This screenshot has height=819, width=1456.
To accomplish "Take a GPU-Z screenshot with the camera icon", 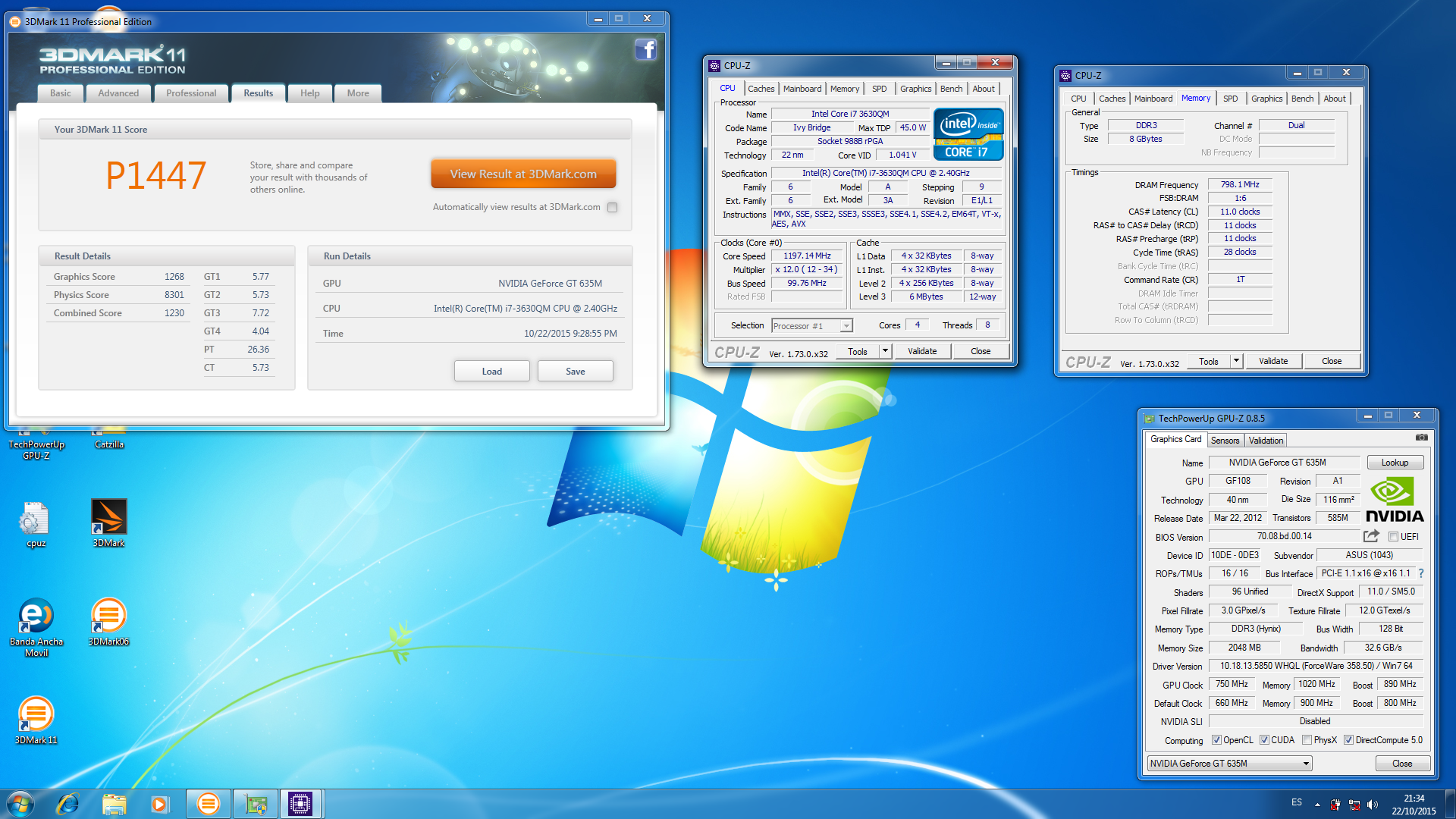I will [x=1421, y=438].
